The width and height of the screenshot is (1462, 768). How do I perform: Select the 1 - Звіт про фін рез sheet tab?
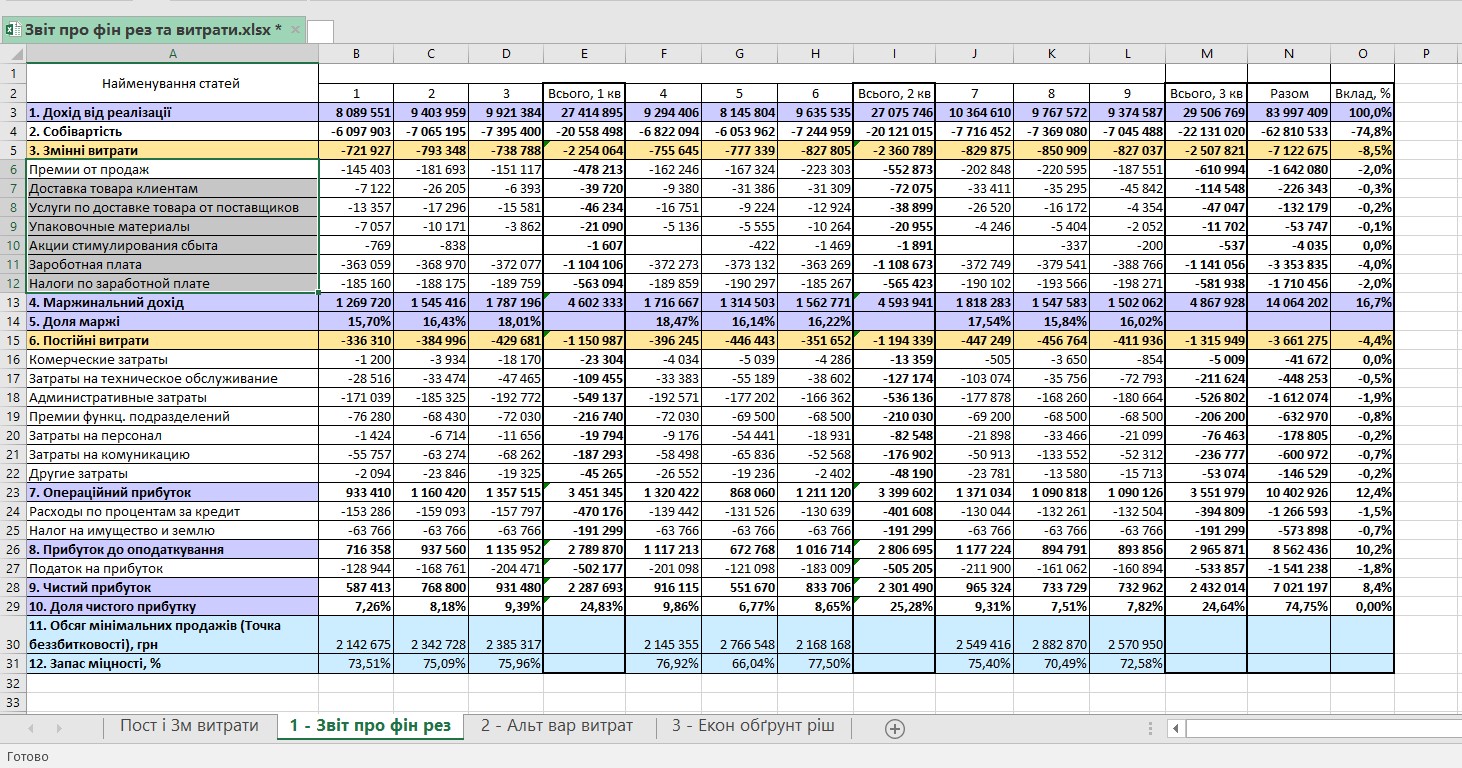[370, 726]
